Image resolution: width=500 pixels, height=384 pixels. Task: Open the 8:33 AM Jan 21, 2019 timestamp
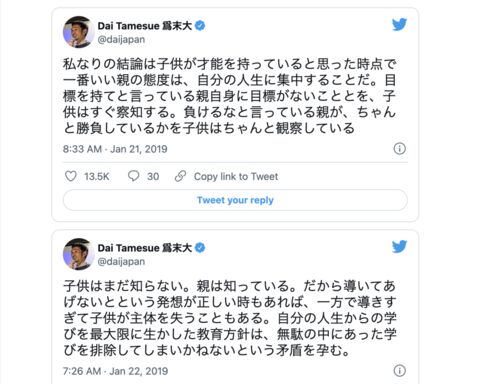(115, 149)
